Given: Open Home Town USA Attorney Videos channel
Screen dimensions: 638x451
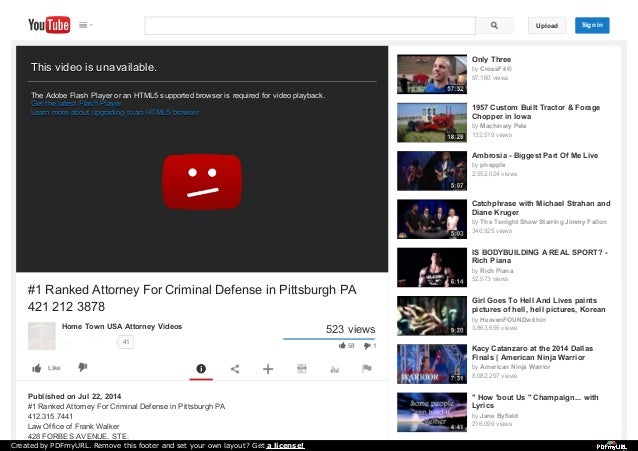Looking at the screenshot, I should tap(122, 326).
